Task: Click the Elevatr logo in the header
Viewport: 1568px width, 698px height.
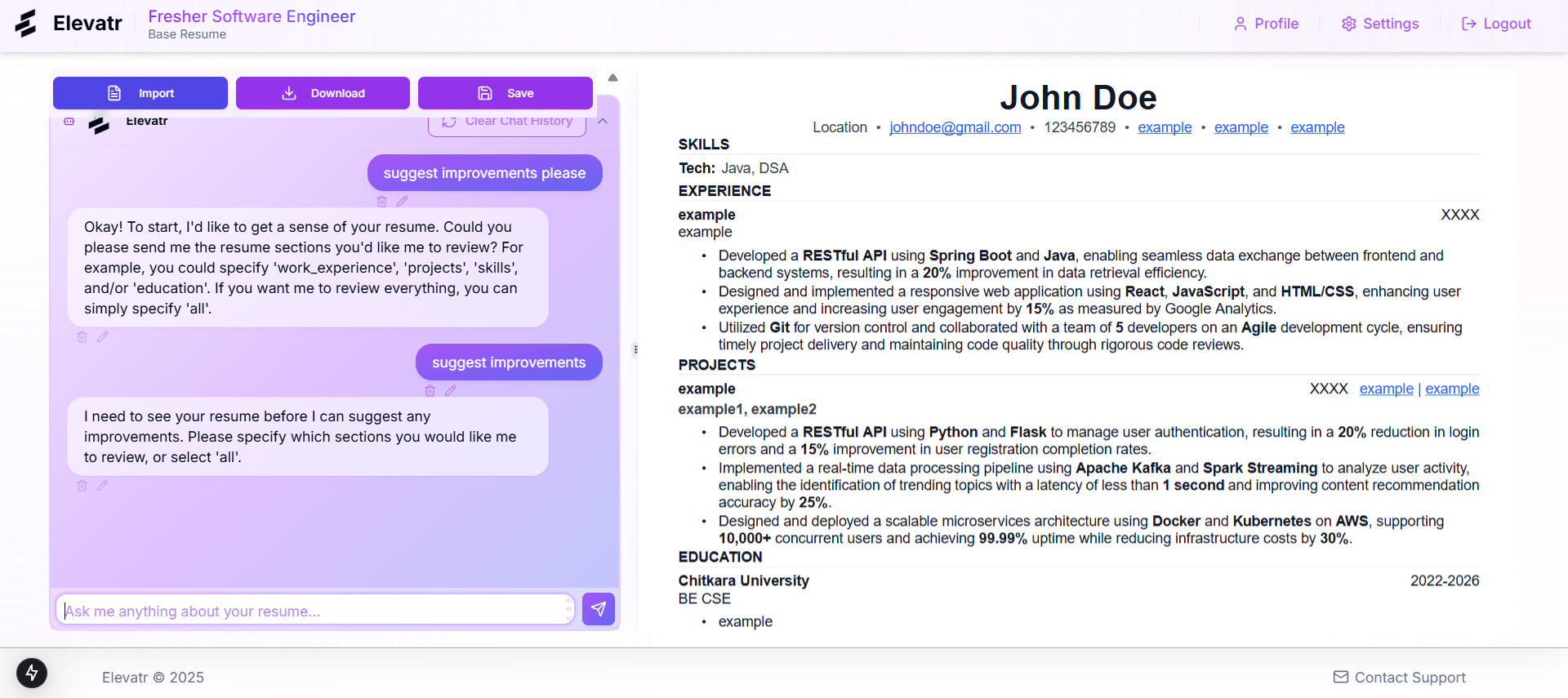Action: coord(69,24)
